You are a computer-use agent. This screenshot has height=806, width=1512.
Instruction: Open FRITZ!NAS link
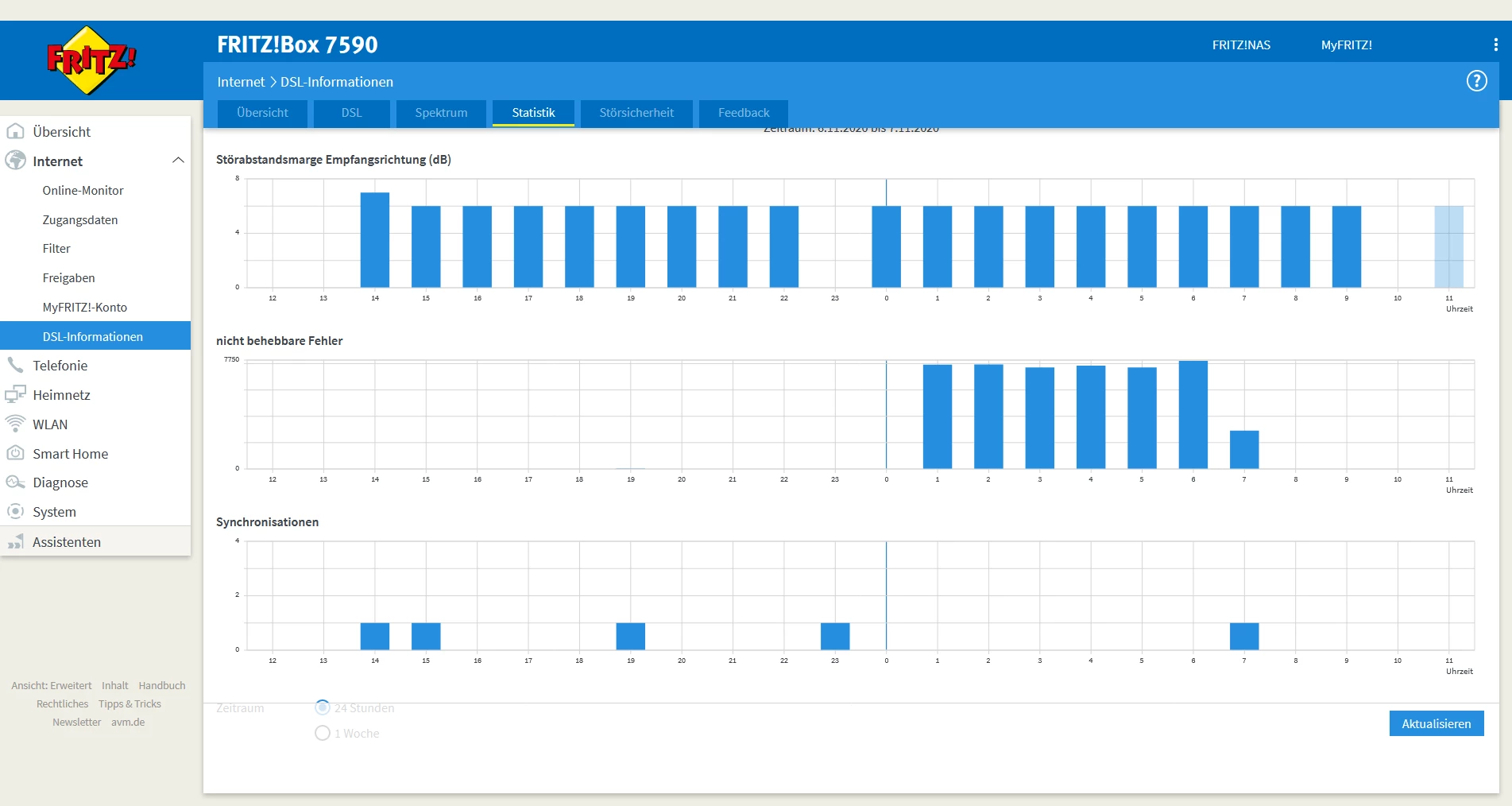click(x=1241, y=45)
